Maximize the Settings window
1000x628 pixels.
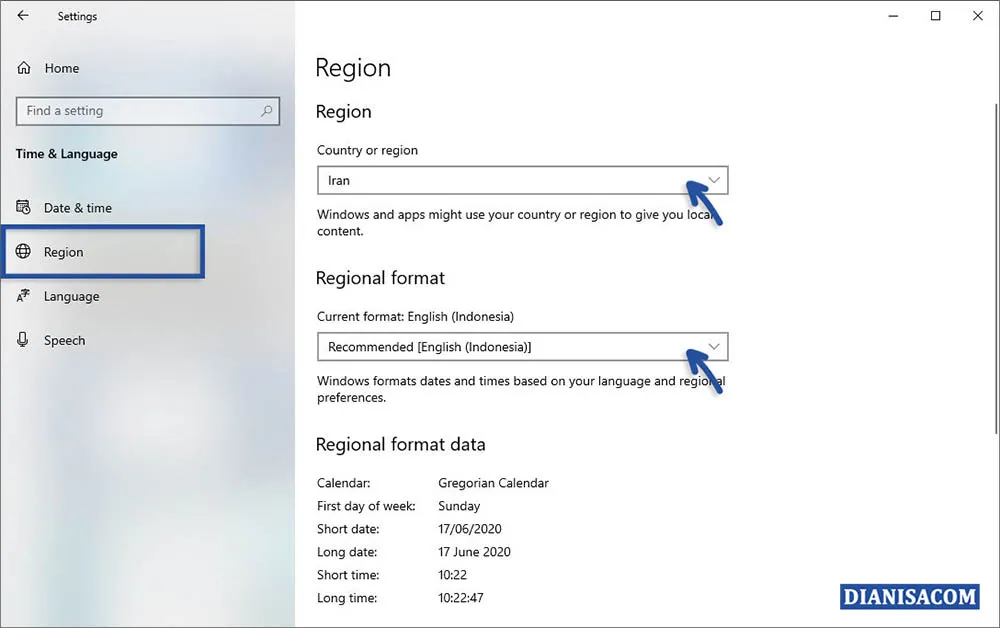click(x=935, y=16)
